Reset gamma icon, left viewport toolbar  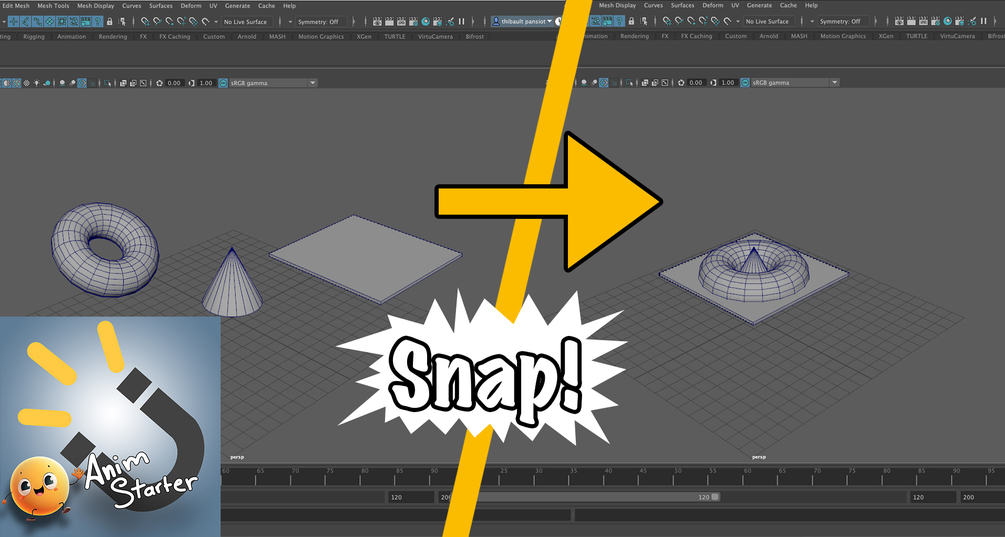click(x=191, y=83)
